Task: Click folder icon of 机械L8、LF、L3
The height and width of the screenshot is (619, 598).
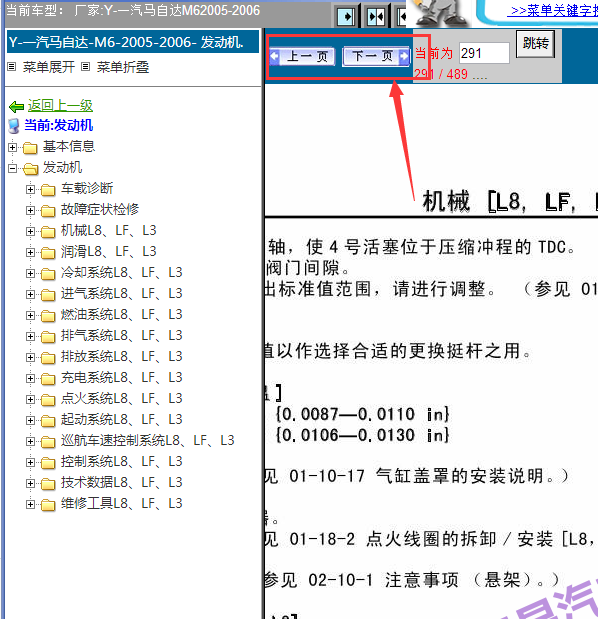Action: (48, 232)
